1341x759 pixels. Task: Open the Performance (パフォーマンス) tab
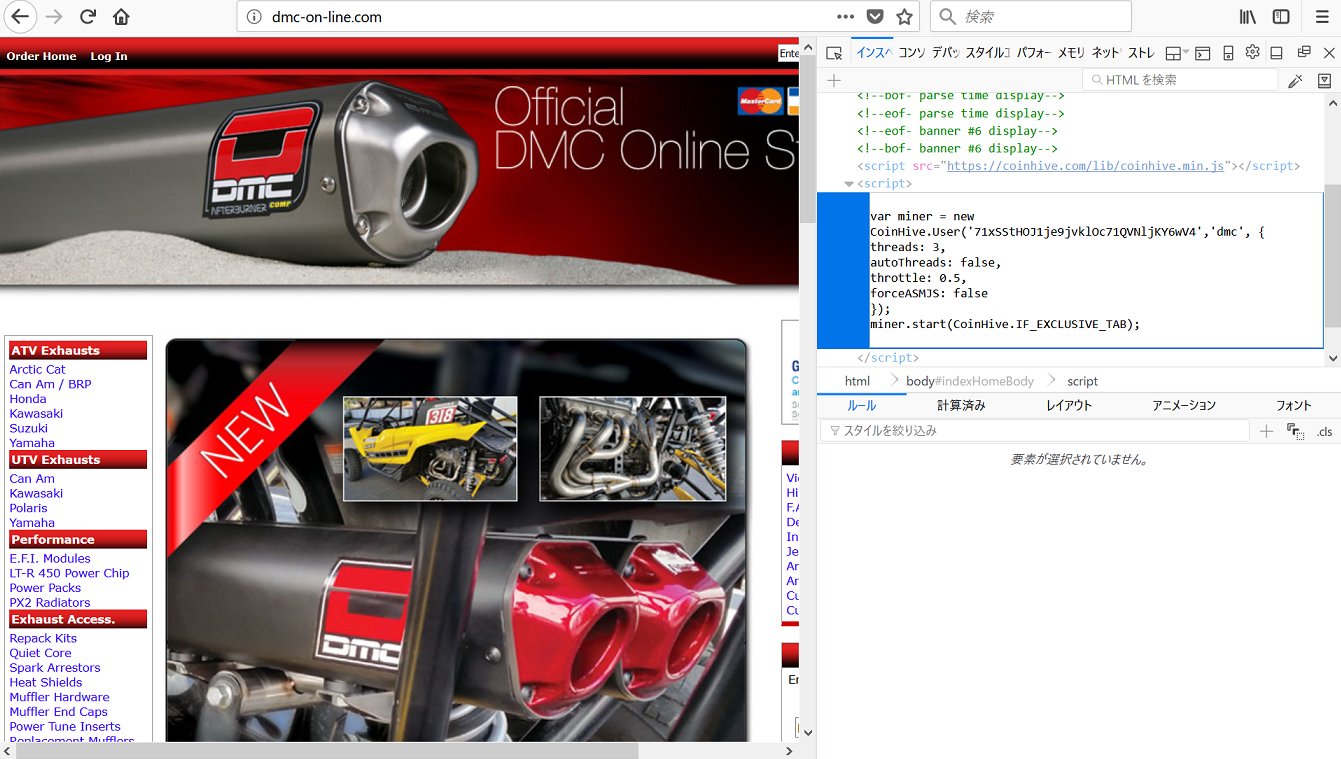[1034, 53]
